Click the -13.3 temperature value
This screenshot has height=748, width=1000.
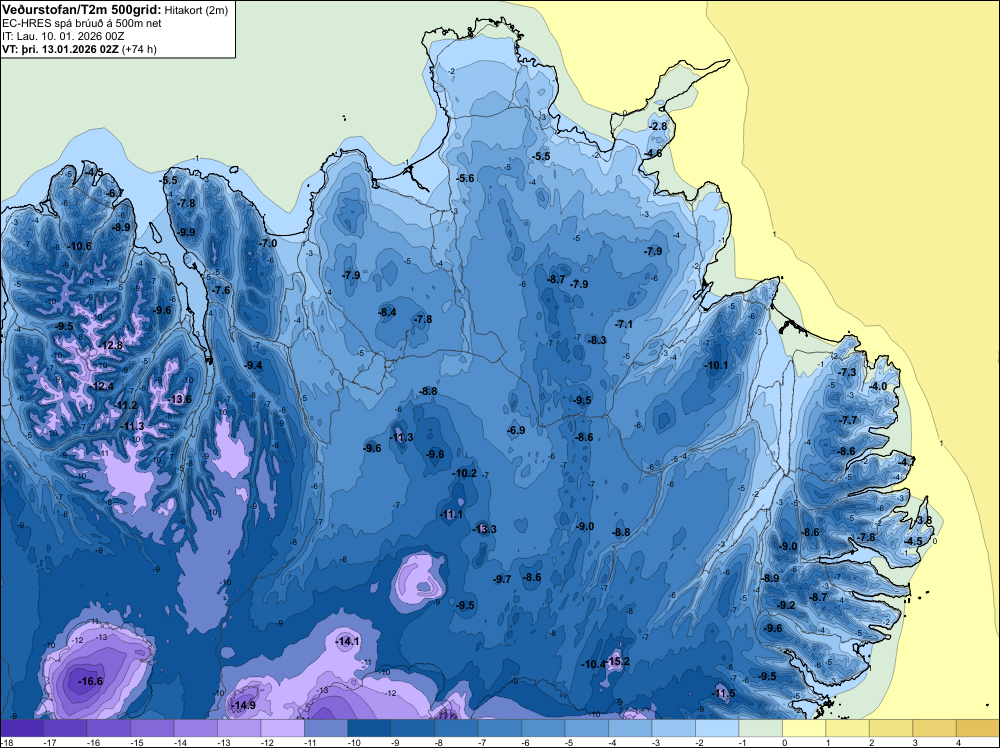(x=484, y=529)
